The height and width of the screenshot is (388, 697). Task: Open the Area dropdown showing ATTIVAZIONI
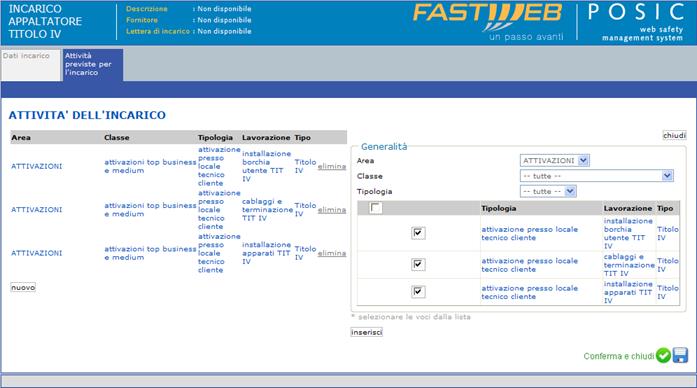(x=555, y=160)
